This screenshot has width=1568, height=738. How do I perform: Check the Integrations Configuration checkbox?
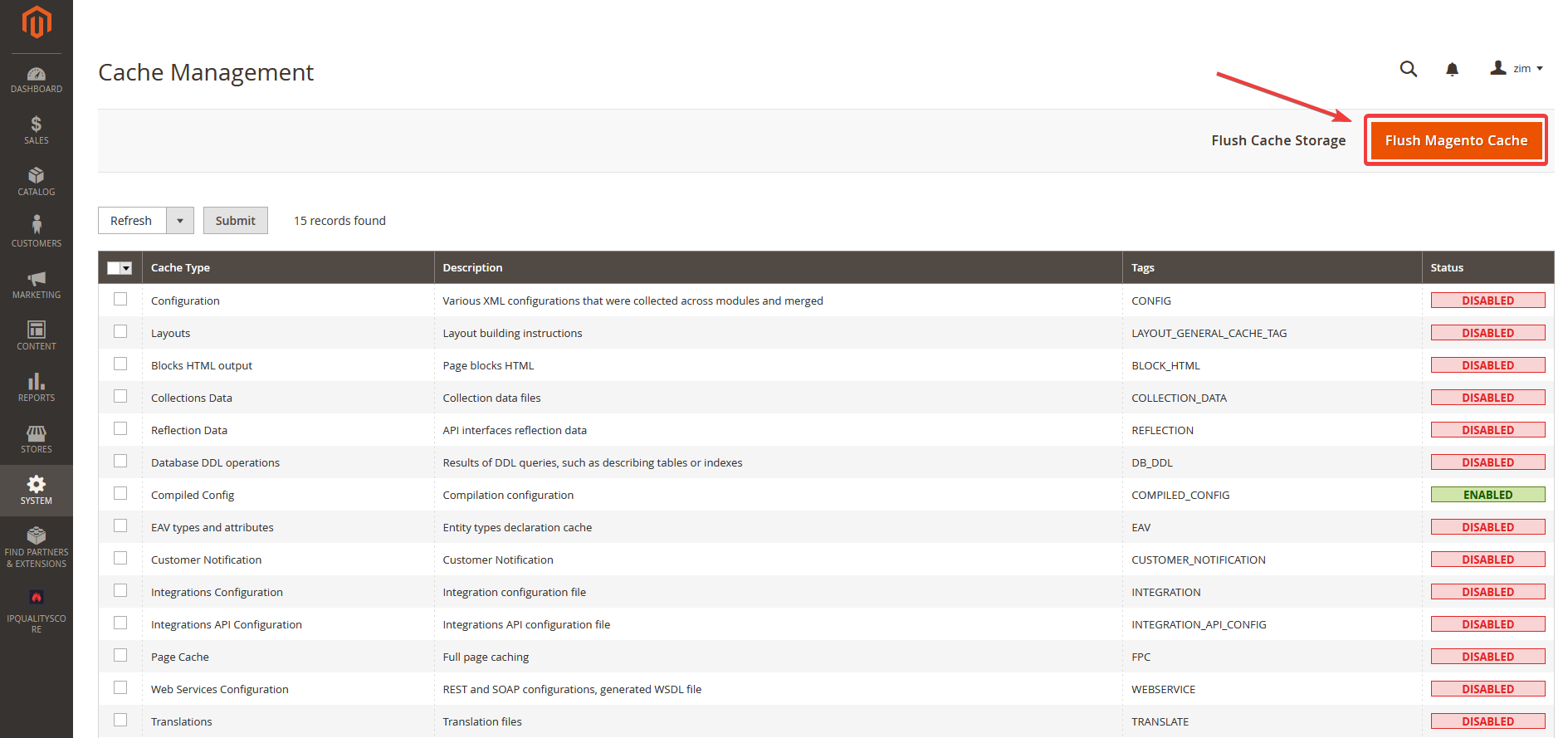point(120,590)
